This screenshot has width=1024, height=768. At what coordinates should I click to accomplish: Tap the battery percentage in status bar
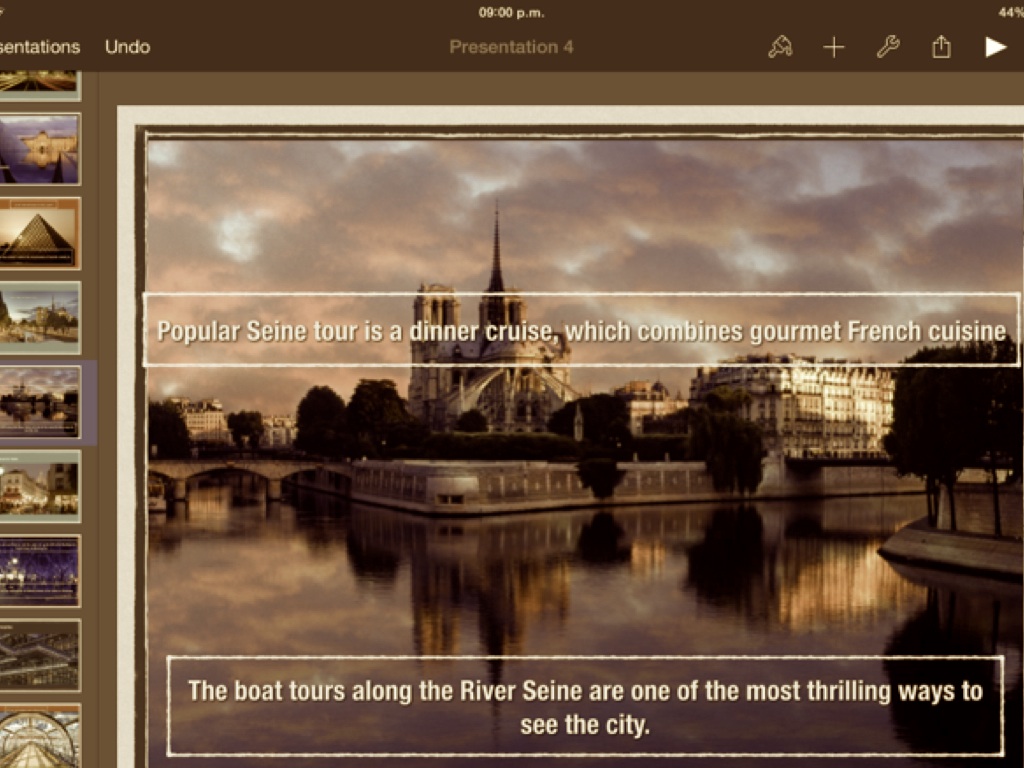click(x=1010, y=12)
